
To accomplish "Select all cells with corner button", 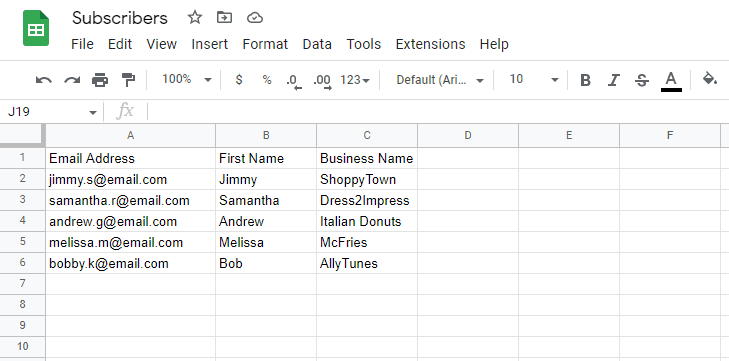I will coord(23,136).
